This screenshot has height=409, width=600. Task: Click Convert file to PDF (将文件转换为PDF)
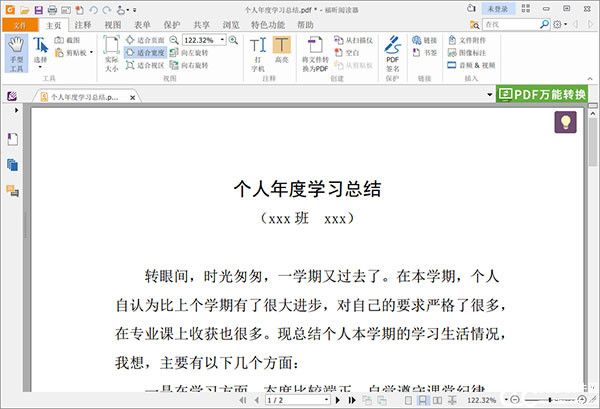click(x=315, y=54)
